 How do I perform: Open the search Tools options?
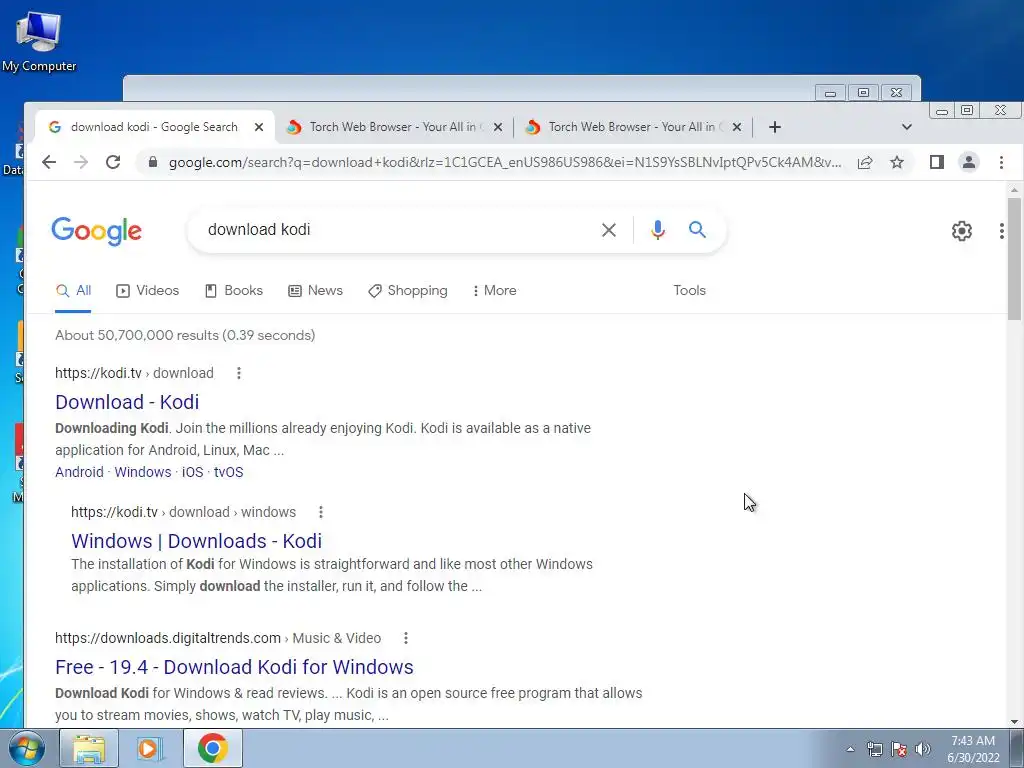(690, 291)
